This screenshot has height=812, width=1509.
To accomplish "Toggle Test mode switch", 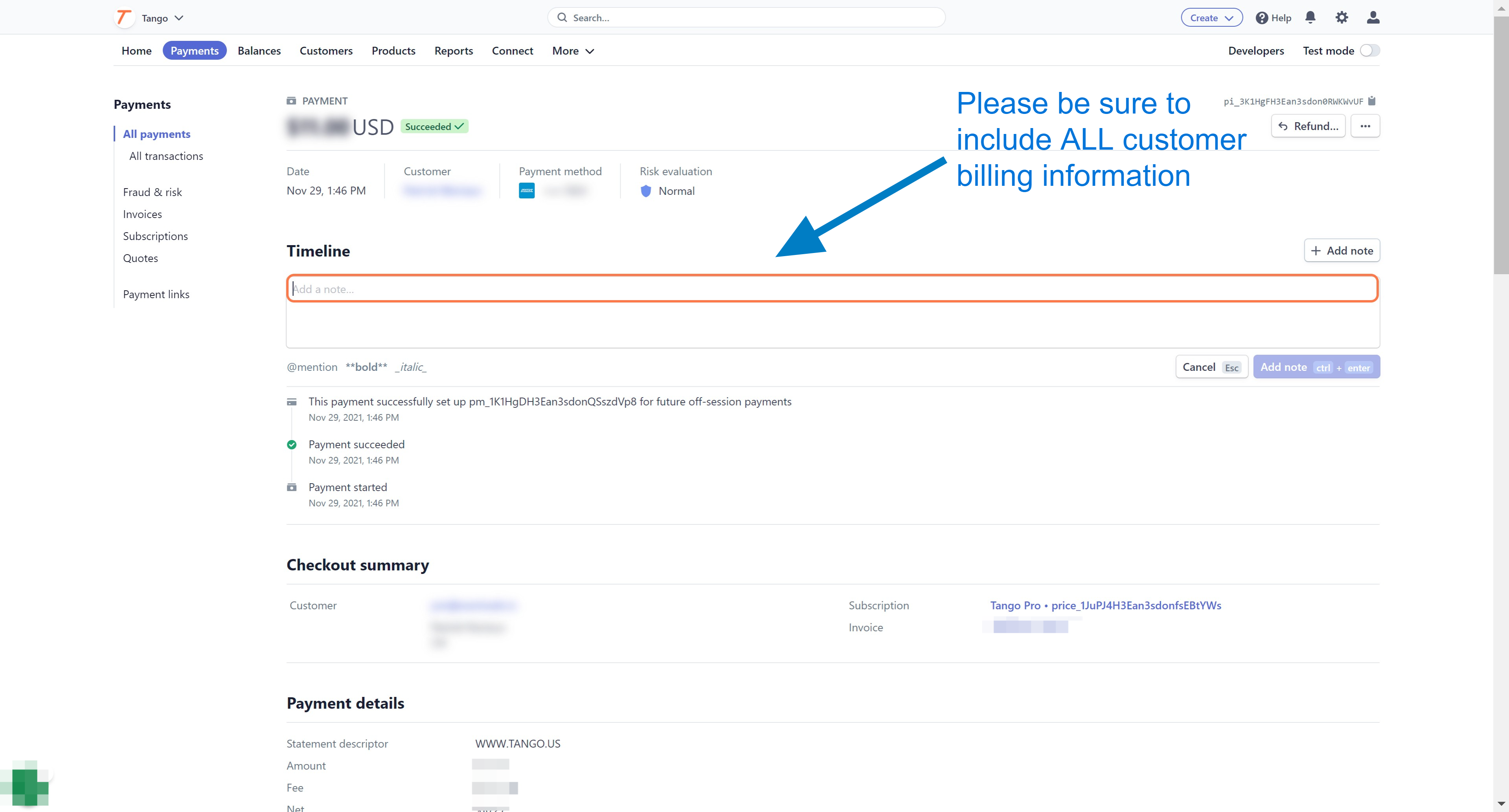I will 1369,50.
